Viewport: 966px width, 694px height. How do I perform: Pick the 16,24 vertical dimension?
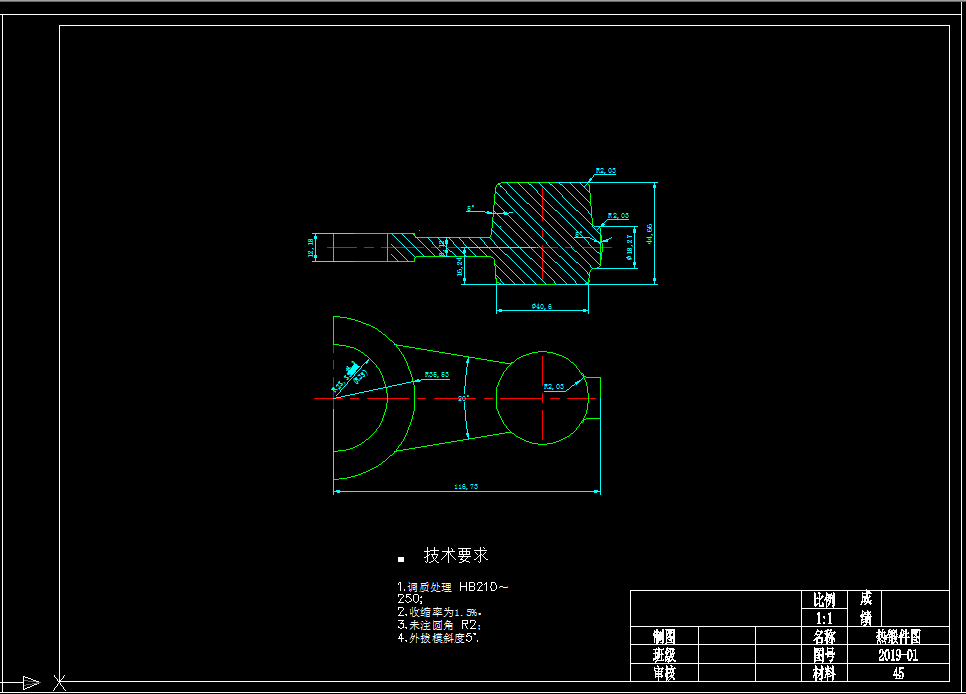tap(459, 266)
